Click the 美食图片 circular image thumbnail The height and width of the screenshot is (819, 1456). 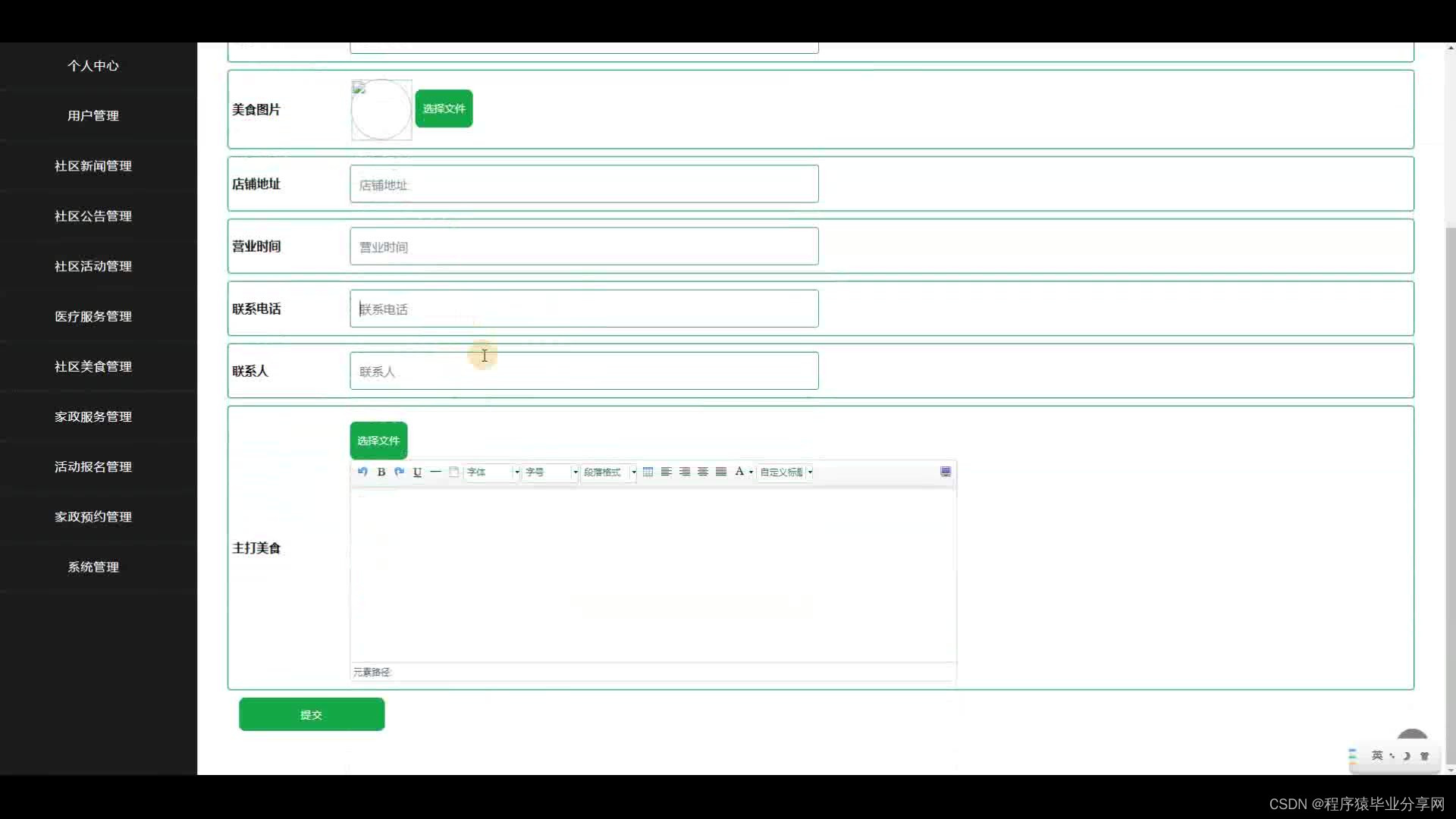[x=381, y=110]
